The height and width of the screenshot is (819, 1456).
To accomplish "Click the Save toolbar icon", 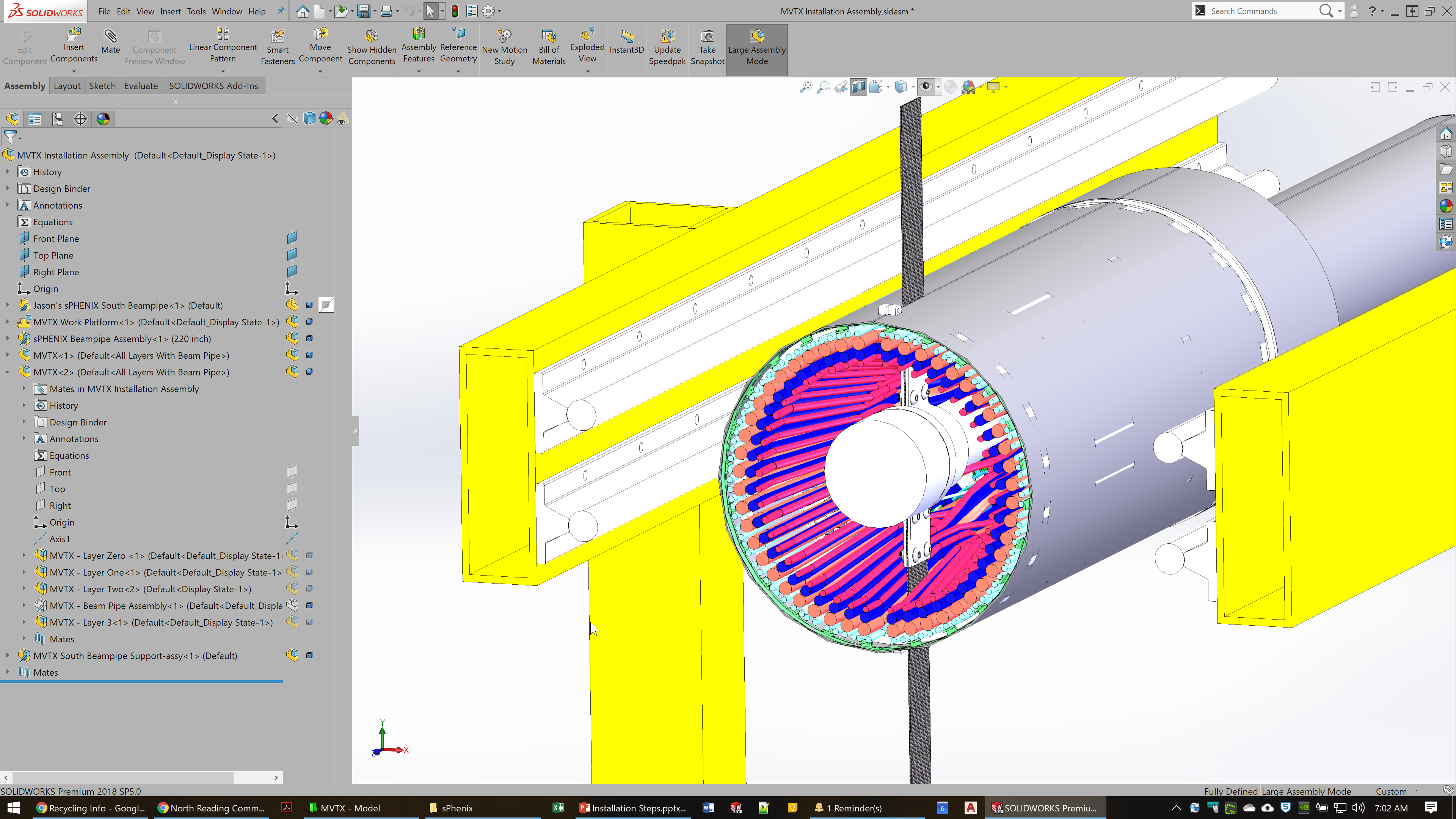I will [364, 11].
